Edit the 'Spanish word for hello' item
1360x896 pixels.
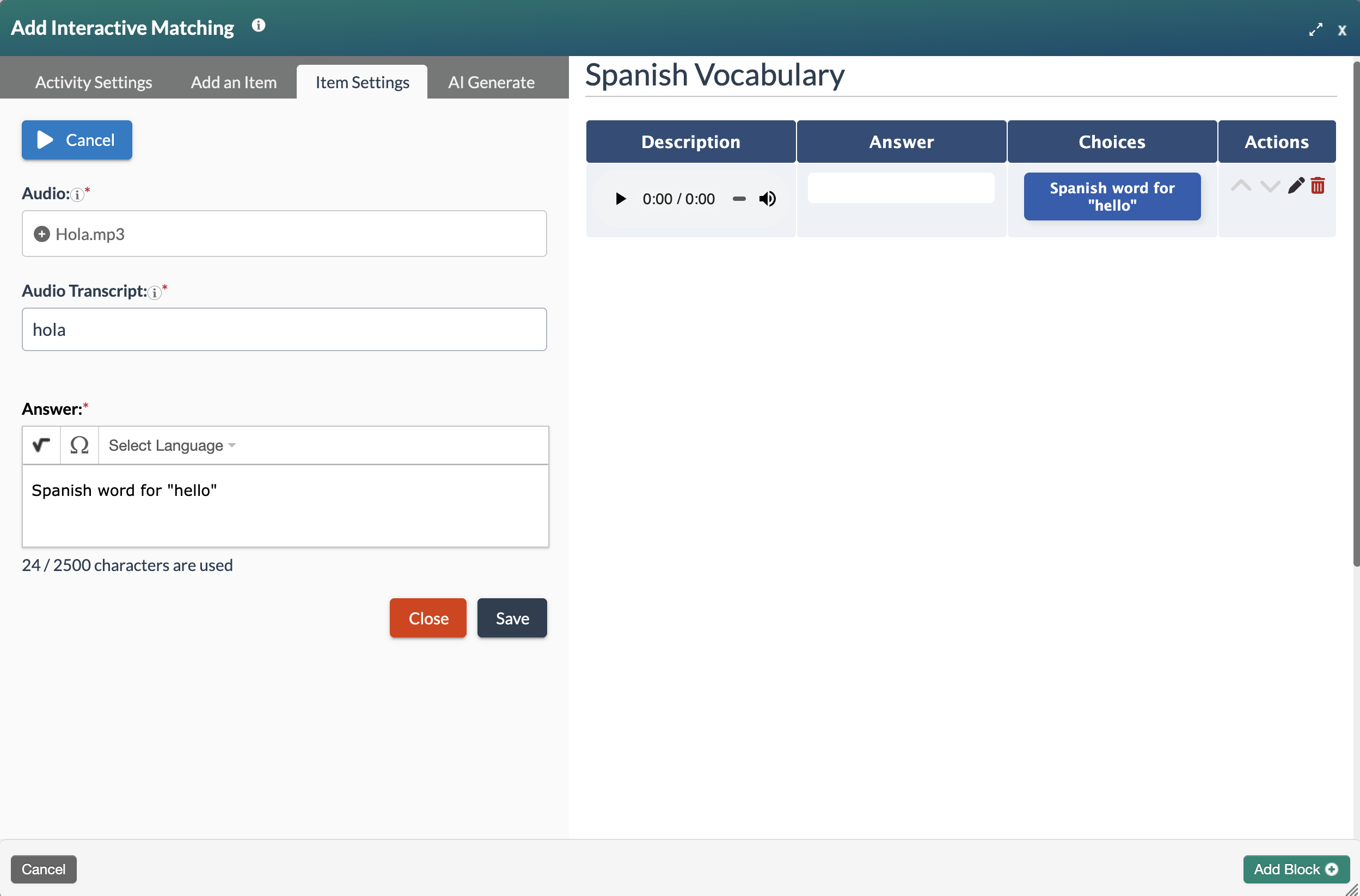click(1296, 185)
